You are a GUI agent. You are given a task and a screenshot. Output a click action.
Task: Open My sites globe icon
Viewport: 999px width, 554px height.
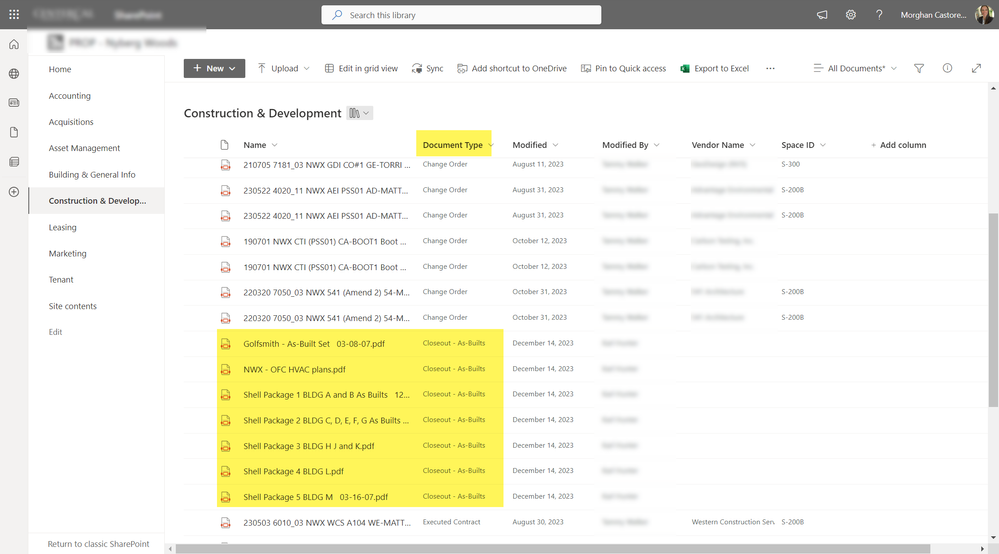pos(14,74)
